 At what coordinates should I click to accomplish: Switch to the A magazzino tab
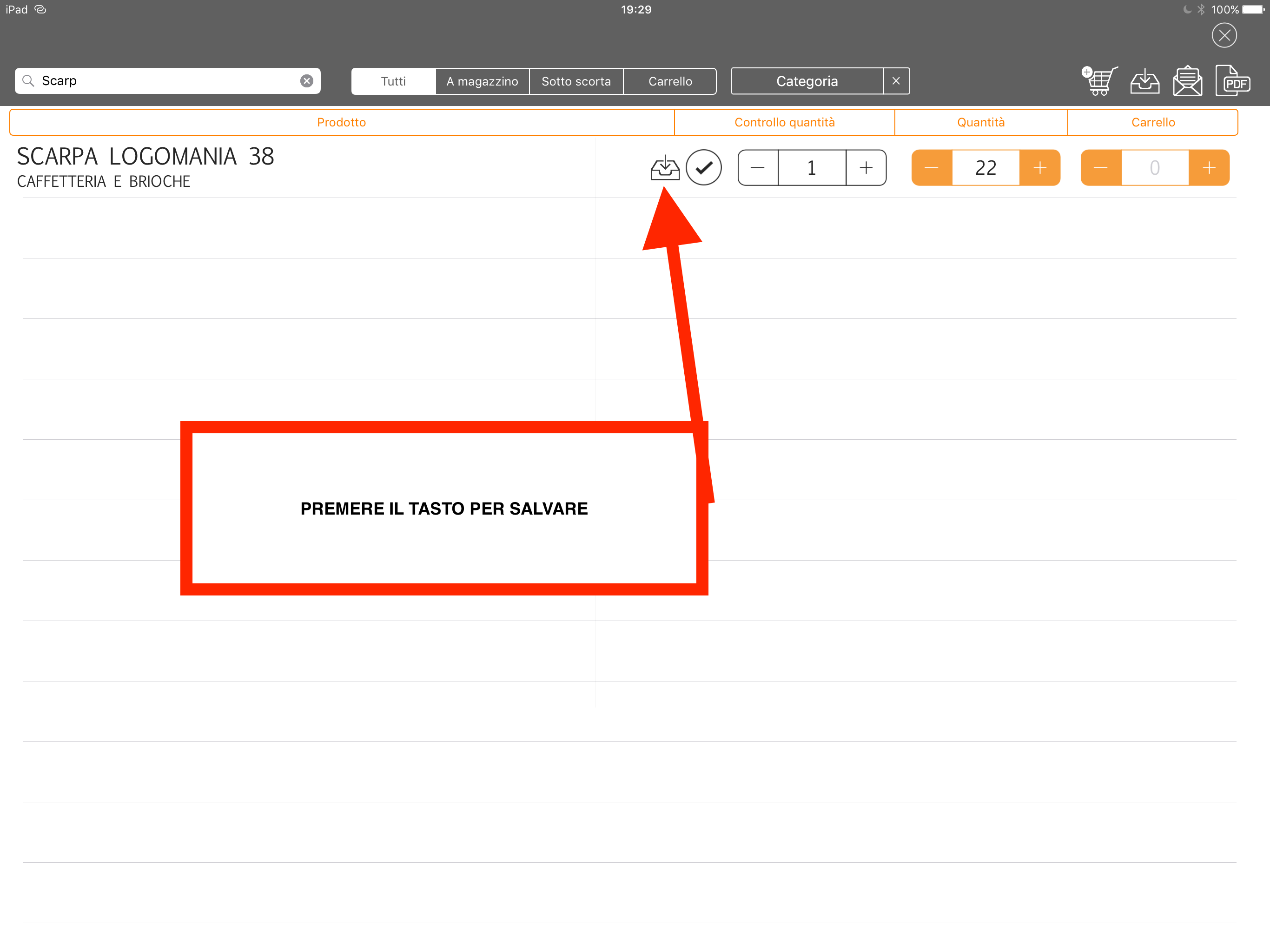tap(482, 81)
